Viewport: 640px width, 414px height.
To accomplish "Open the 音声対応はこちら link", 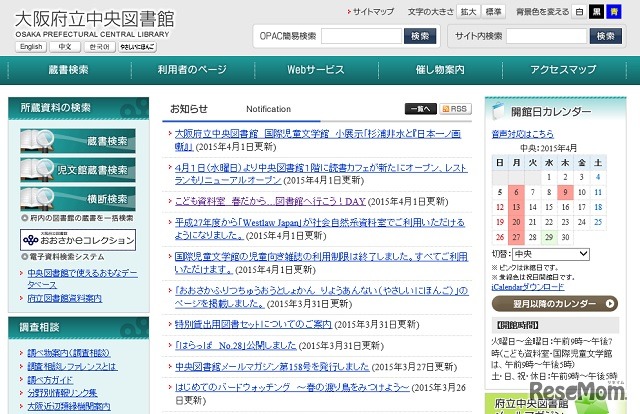I will pyautogui.click(x=523, y=134).
